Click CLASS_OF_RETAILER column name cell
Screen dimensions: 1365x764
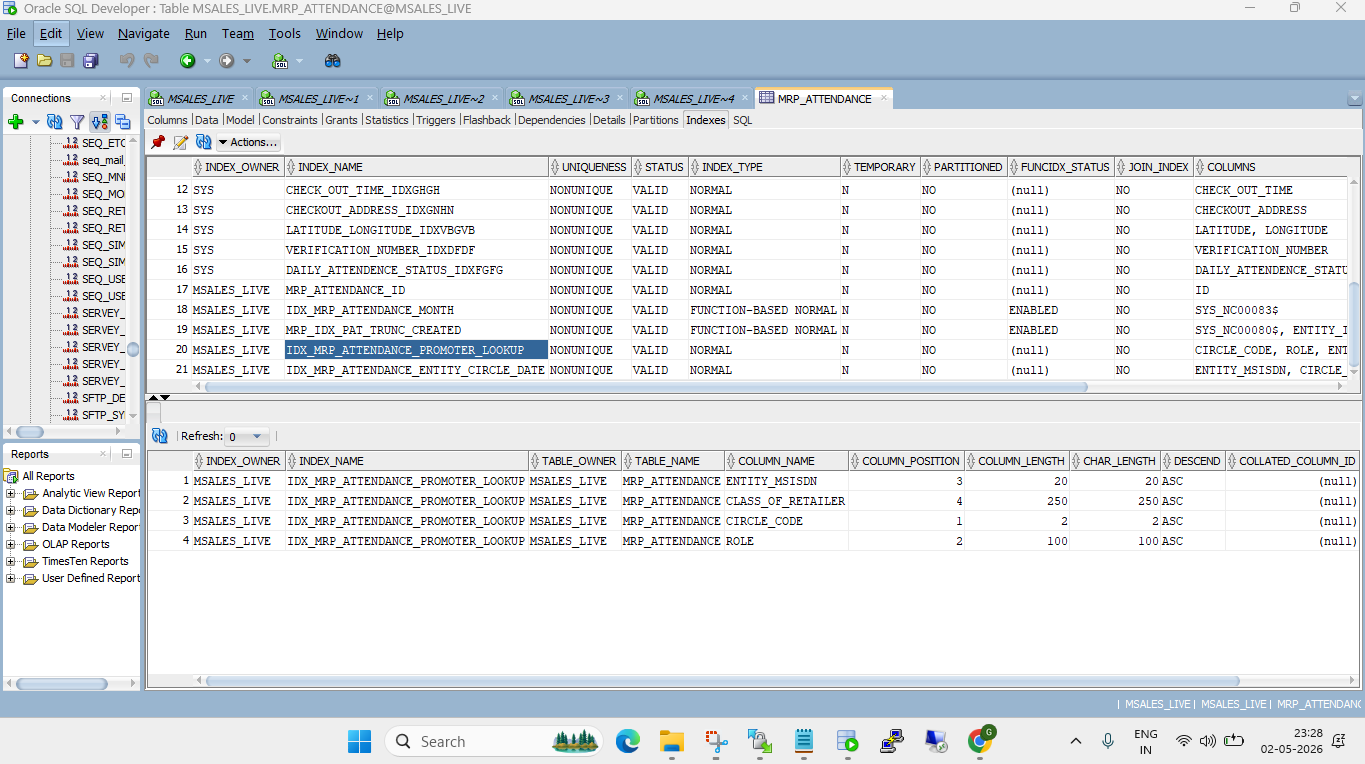(x=785, y=501)
